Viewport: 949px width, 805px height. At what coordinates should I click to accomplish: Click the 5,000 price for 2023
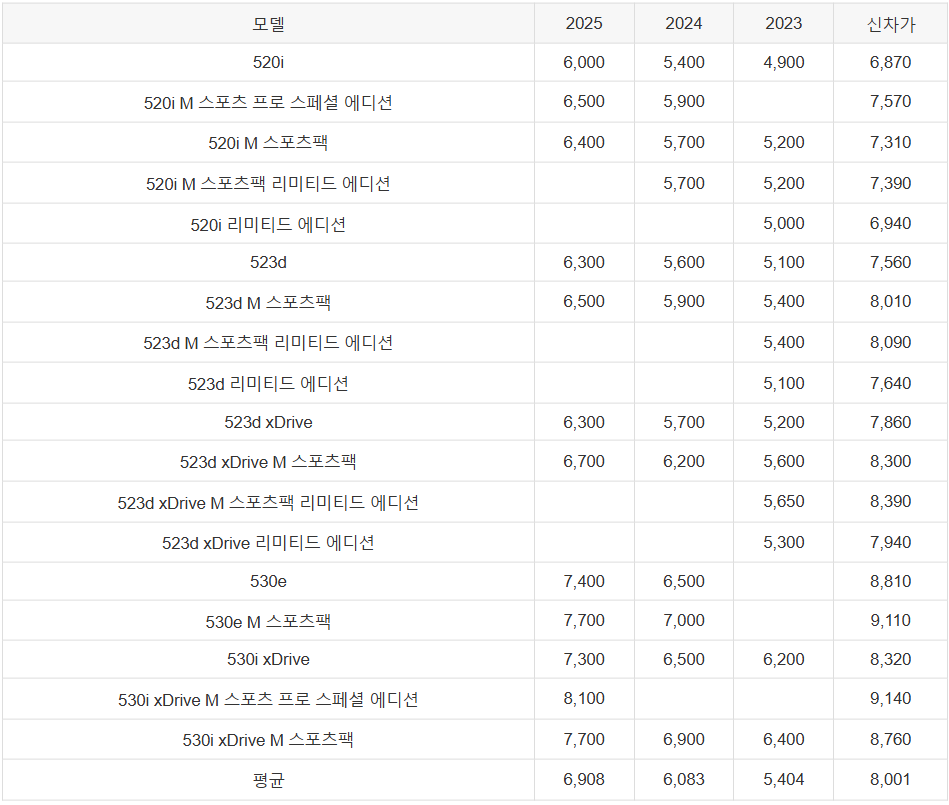point(784,223)
